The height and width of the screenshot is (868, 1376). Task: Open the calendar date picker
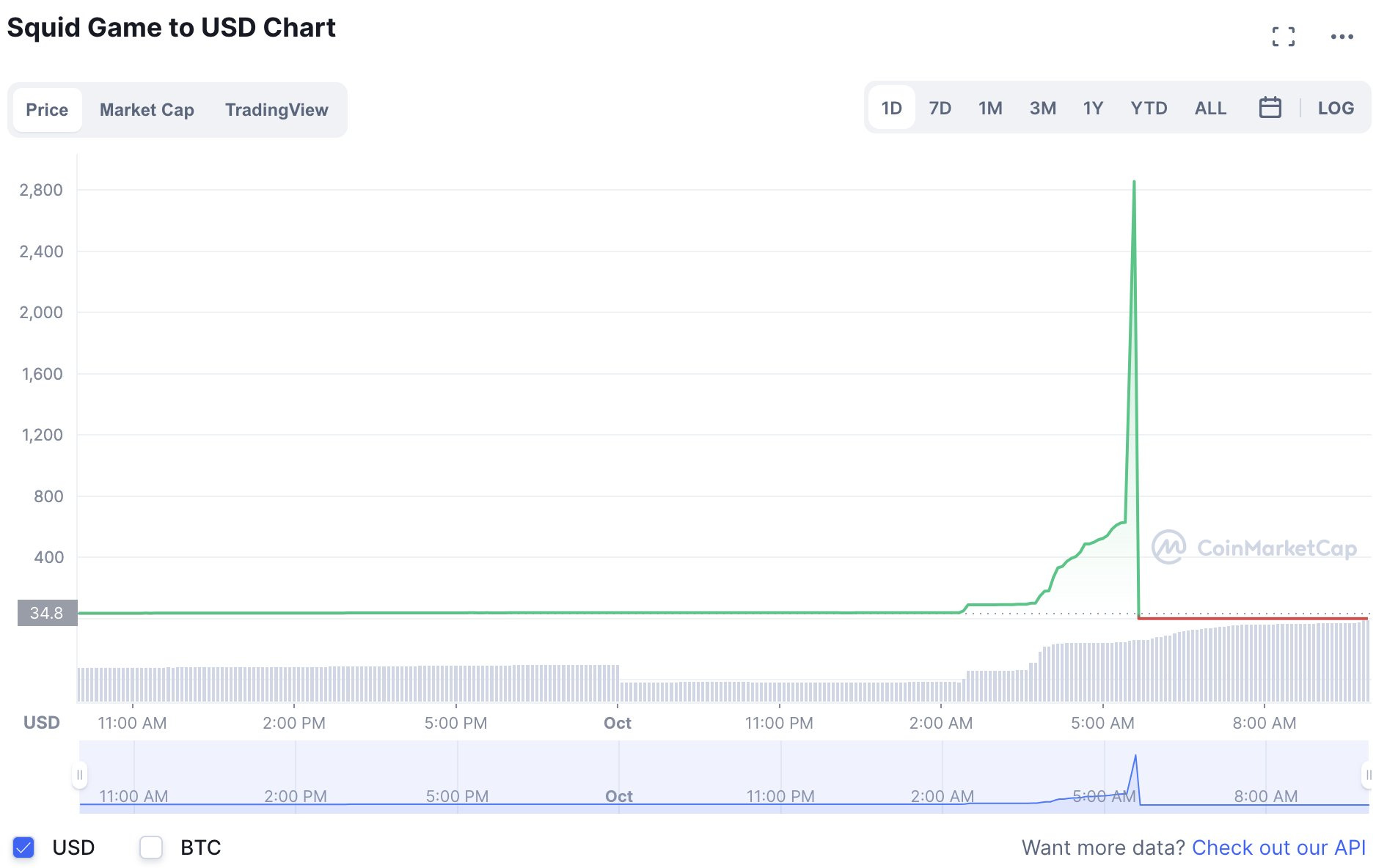(1271, 108)
